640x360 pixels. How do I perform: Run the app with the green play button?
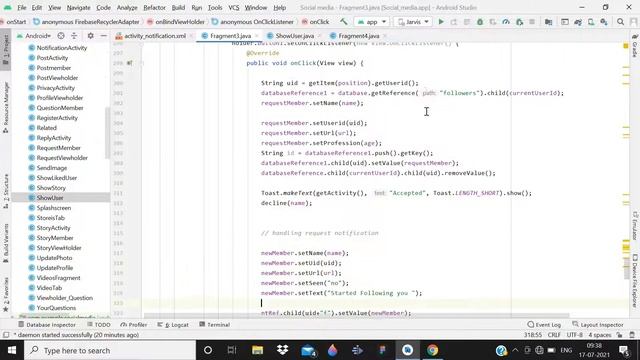click(x=441, y=22)
